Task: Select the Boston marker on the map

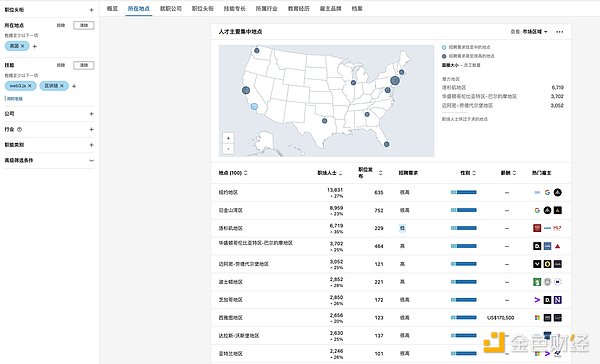Action: pos(401,72)
